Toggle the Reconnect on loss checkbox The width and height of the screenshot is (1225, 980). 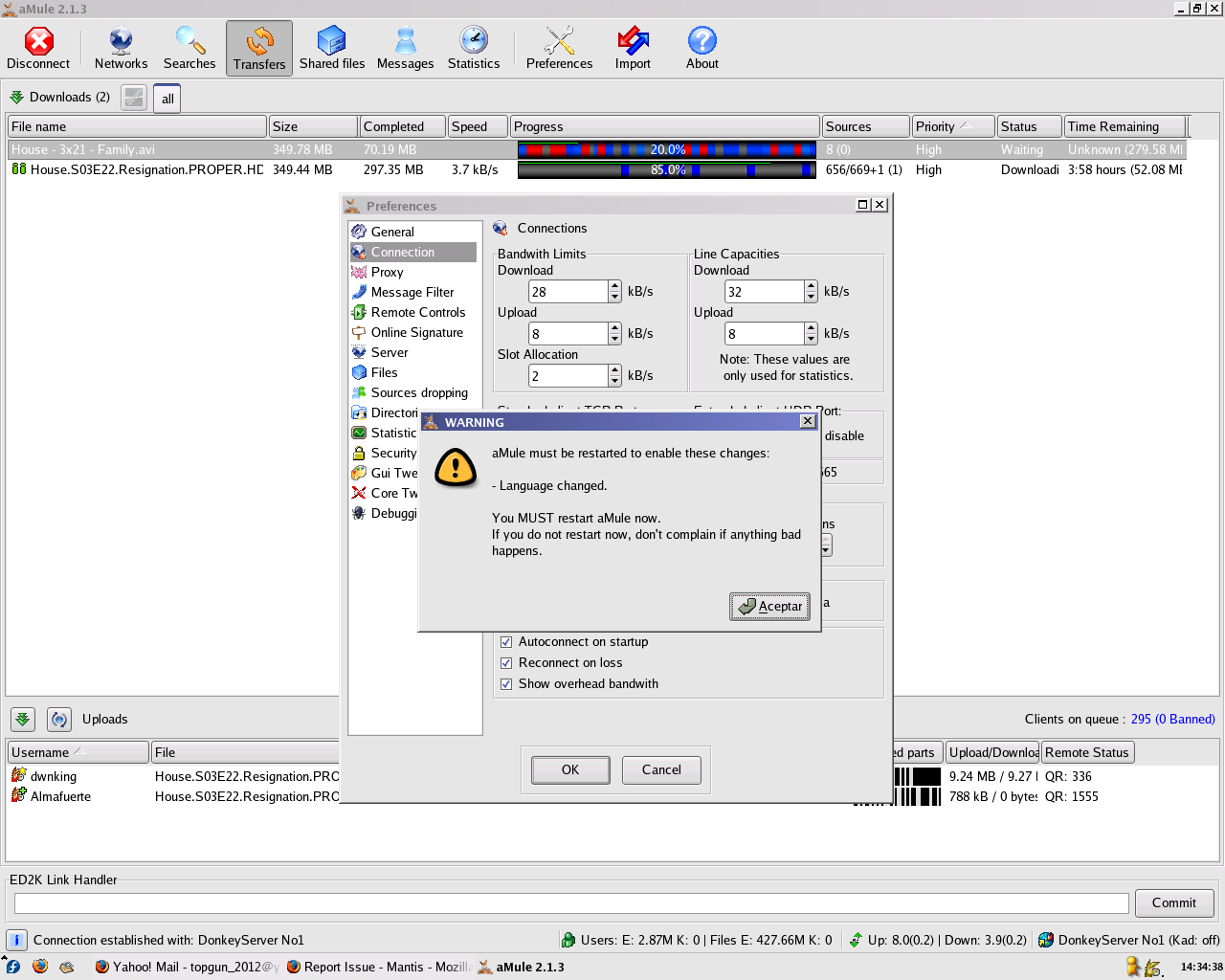coord(506,663)
